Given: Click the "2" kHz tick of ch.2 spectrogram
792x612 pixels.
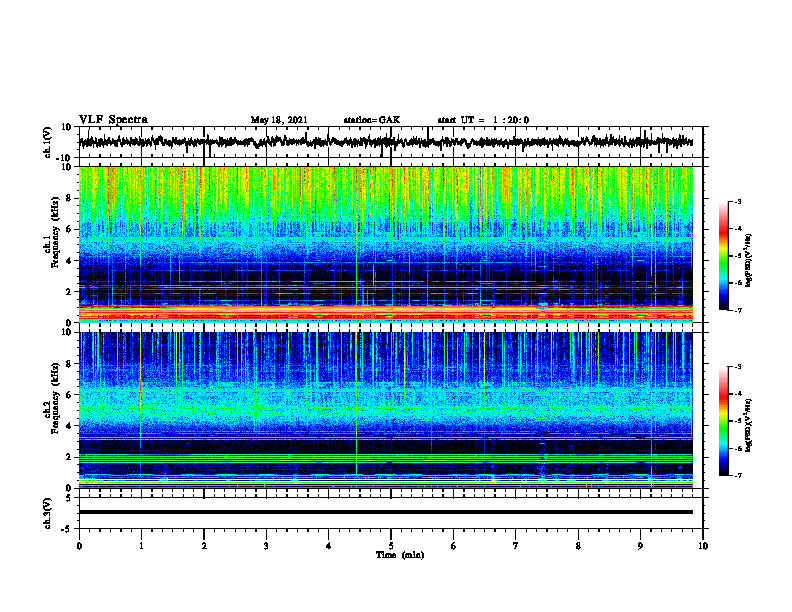Looking at the screenshot, I should pyautogui.click(x=69, y=457).
